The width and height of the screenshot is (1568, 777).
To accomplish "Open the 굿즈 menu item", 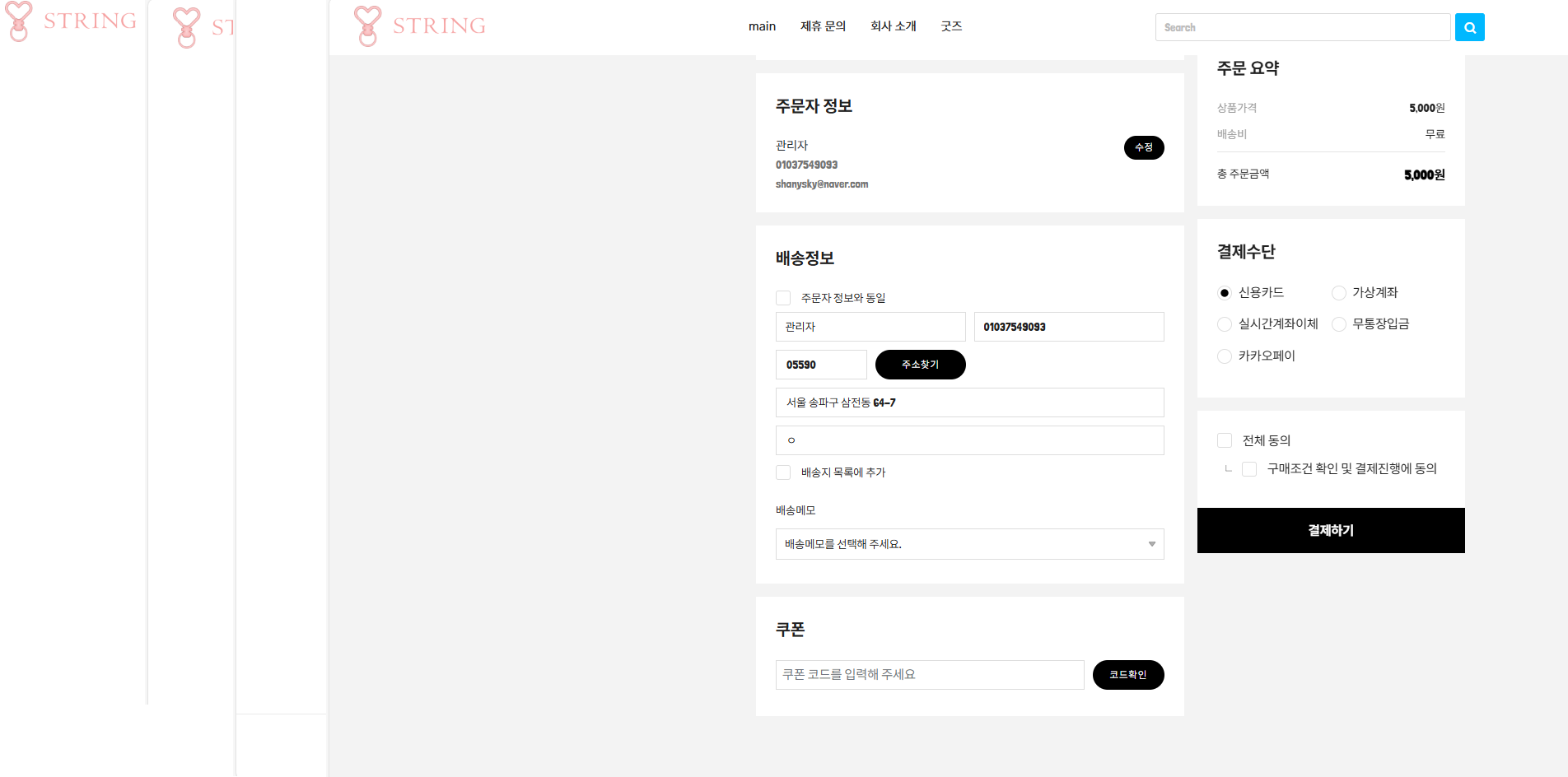I will click(951, 26).
